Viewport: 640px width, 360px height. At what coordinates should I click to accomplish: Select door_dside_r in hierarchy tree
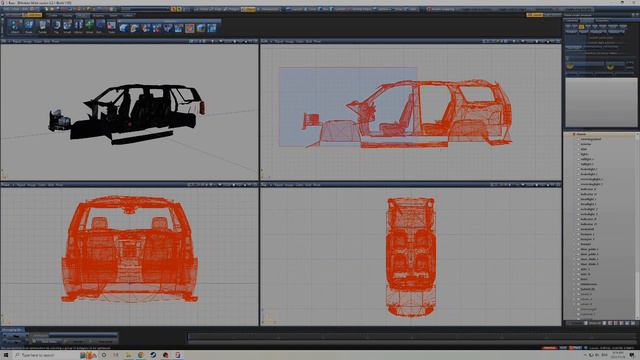tap(589, 264)
